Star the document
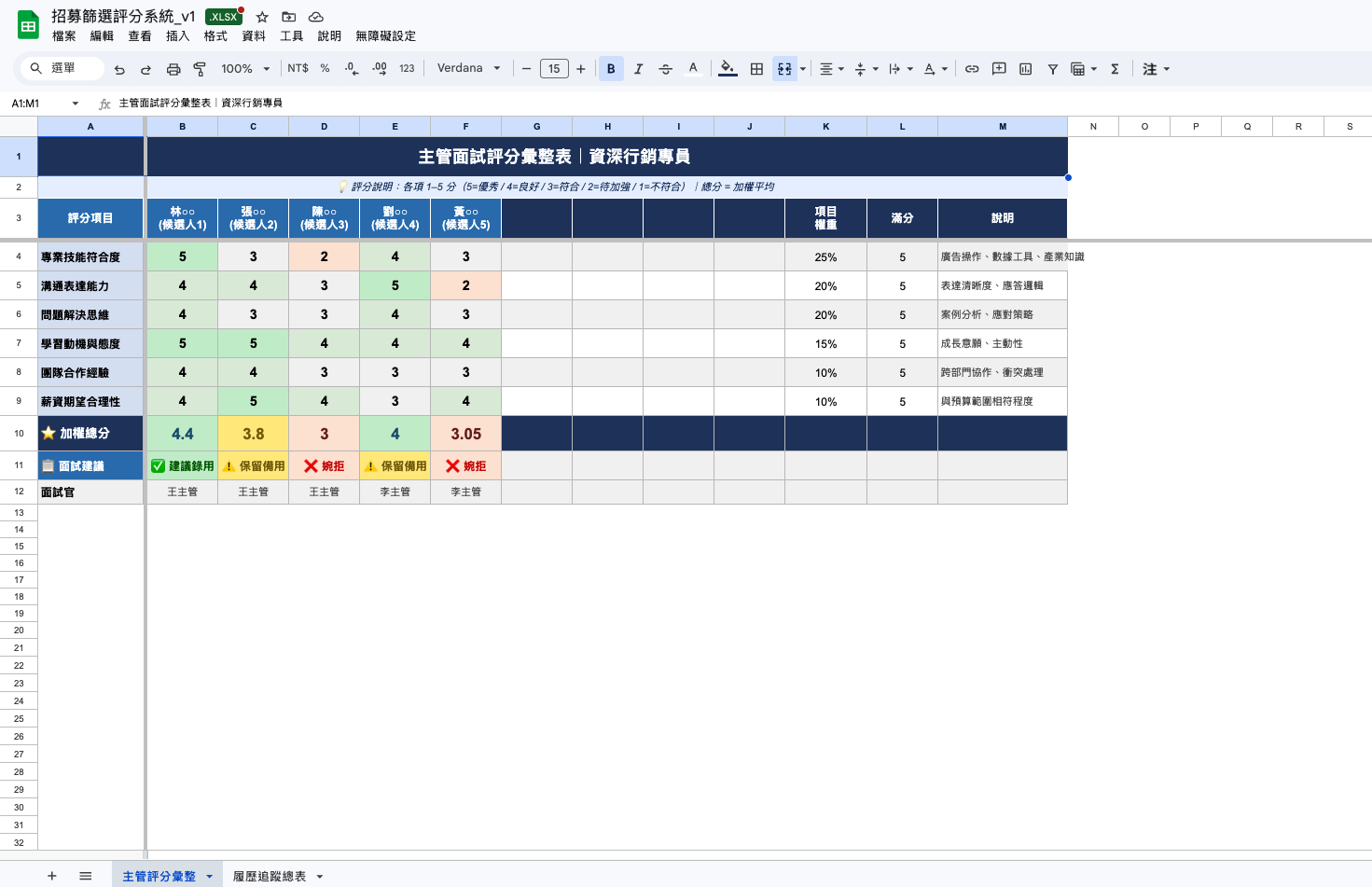Viewport: 1372px width, 887px height. (262, 17)
